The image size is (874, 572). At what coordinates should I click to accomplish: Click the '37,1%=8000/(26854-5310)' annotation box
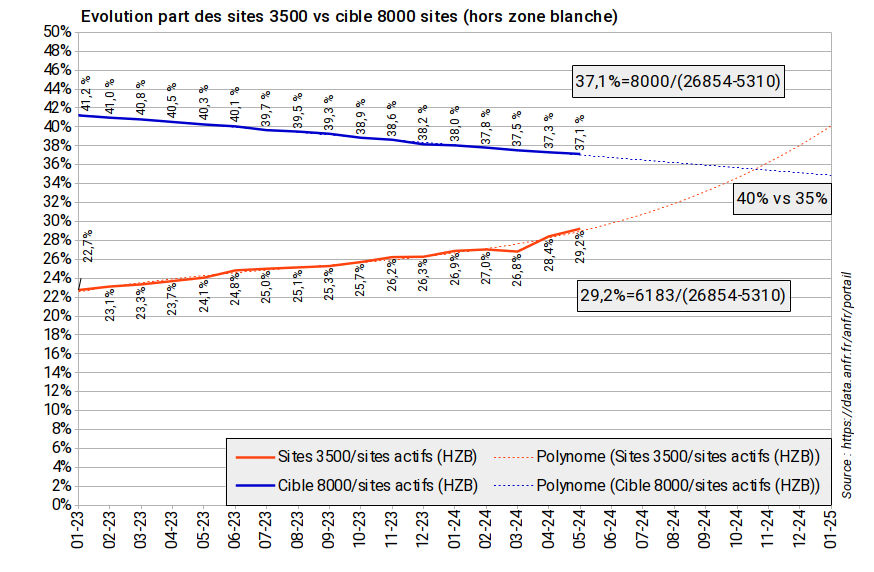pyautogui.click(x=676, y=81)
